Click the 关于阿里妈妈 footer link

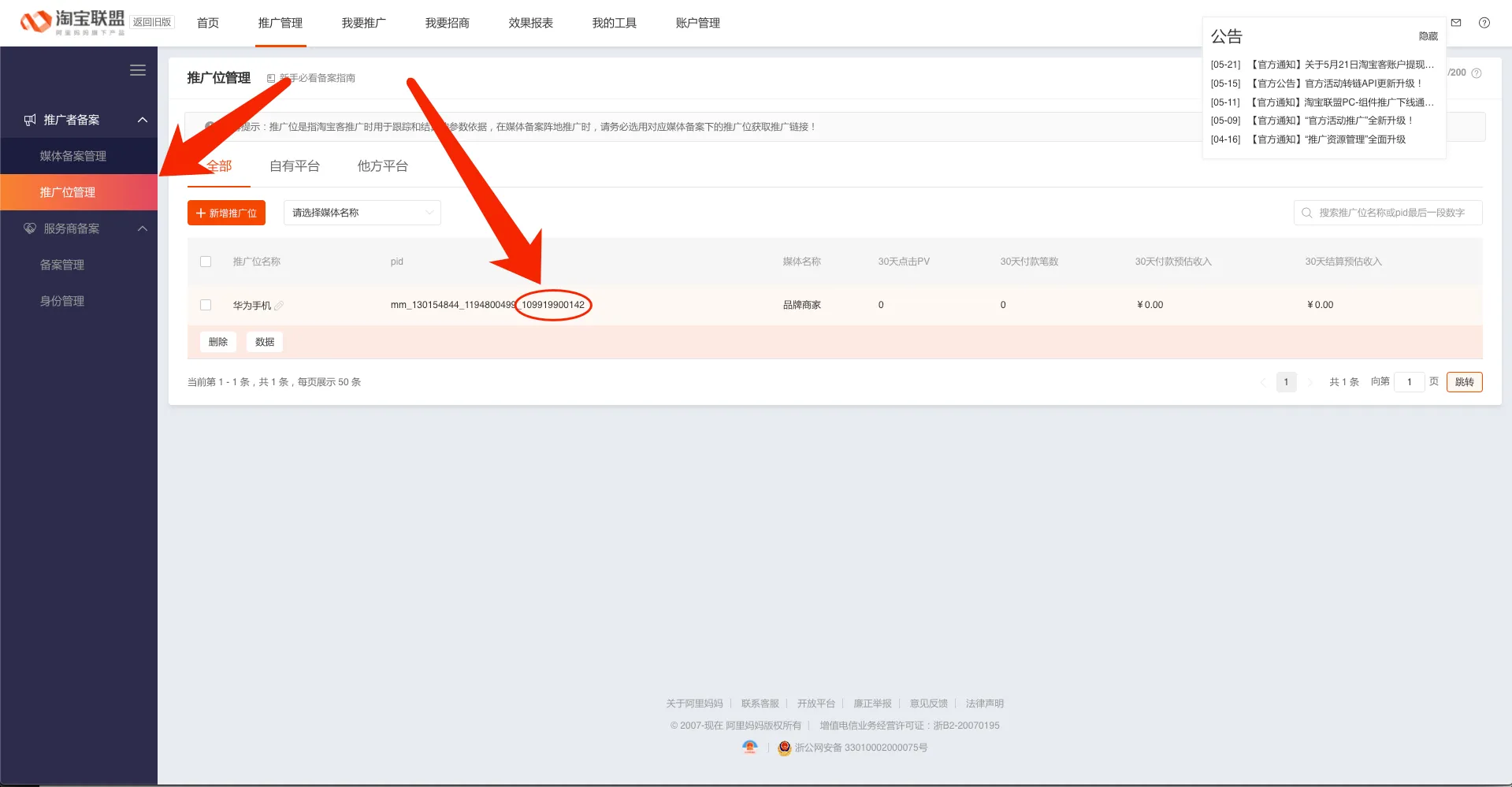pos(694,703)
